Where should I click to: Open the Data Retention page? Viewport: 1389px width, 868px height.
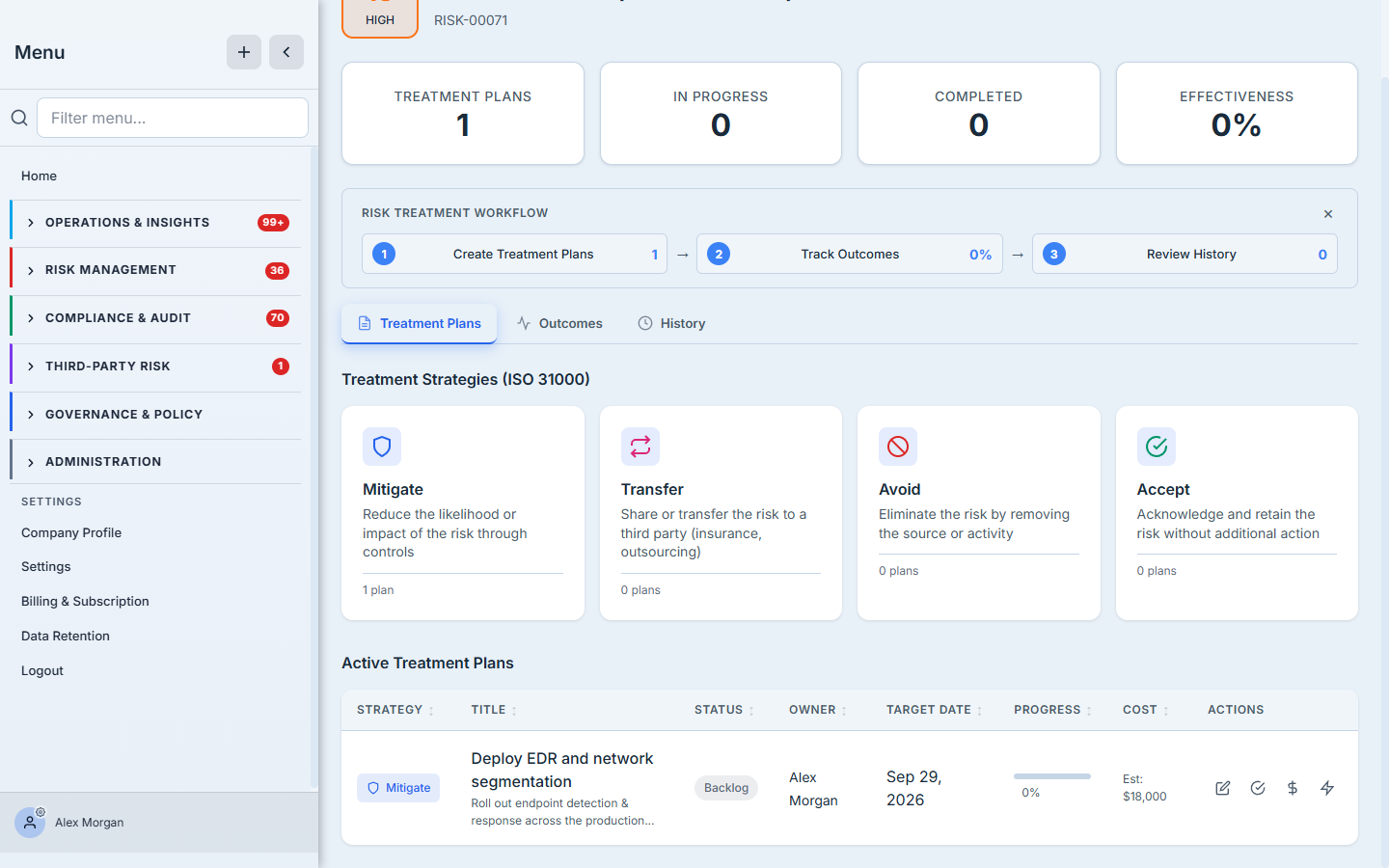[66, 636]
